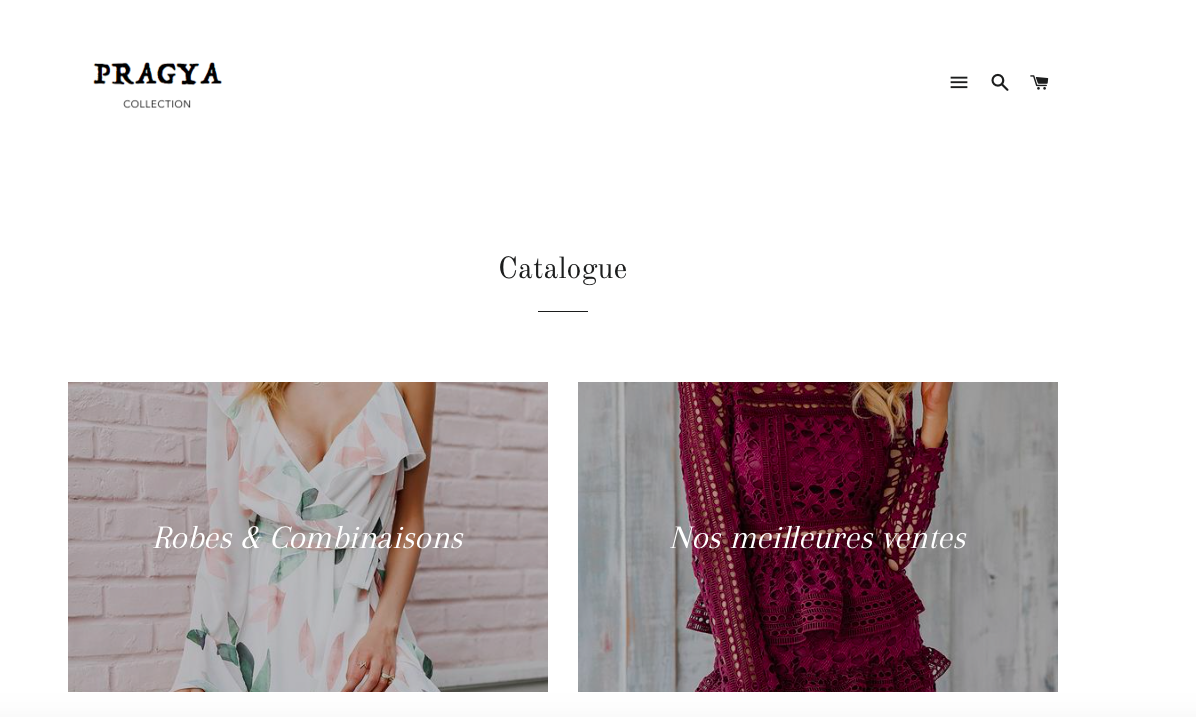Click the word Robes on the left tile

[193, 538]
